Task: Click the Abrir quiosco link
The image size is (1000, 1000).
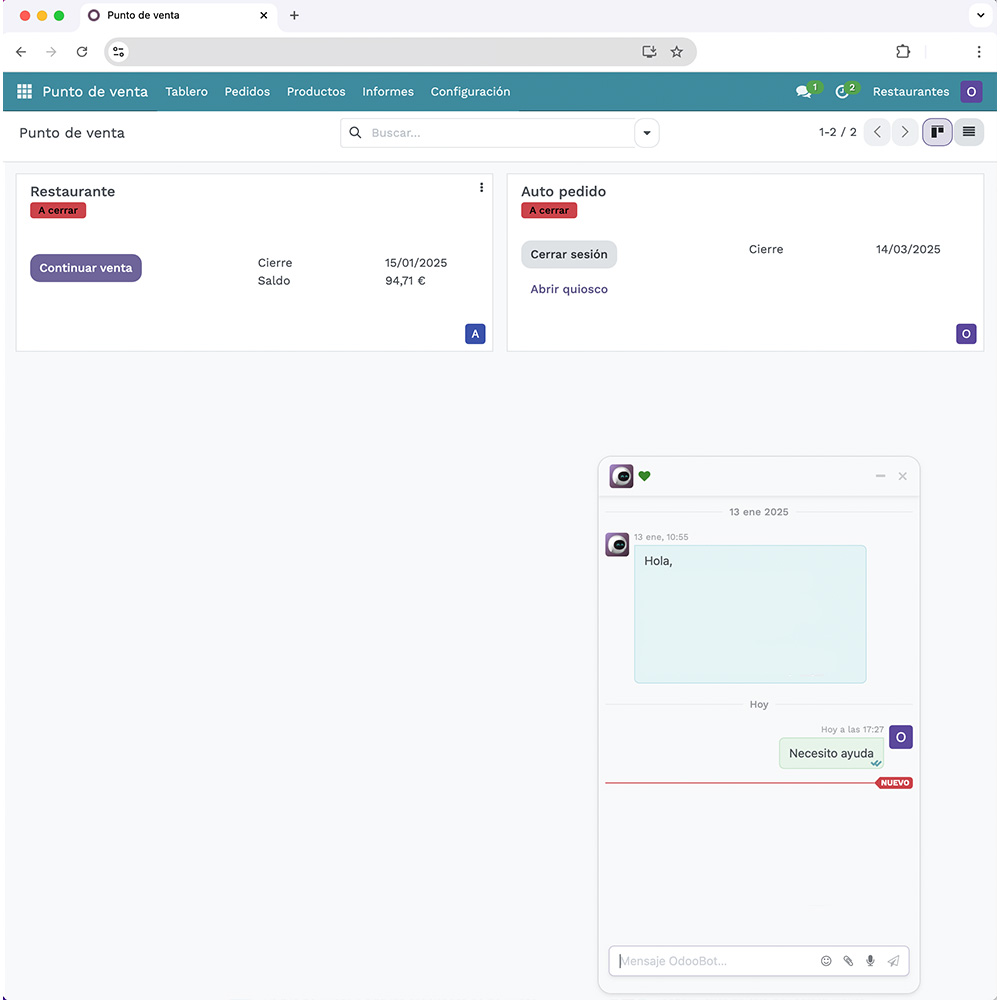Action: [569, 289]
